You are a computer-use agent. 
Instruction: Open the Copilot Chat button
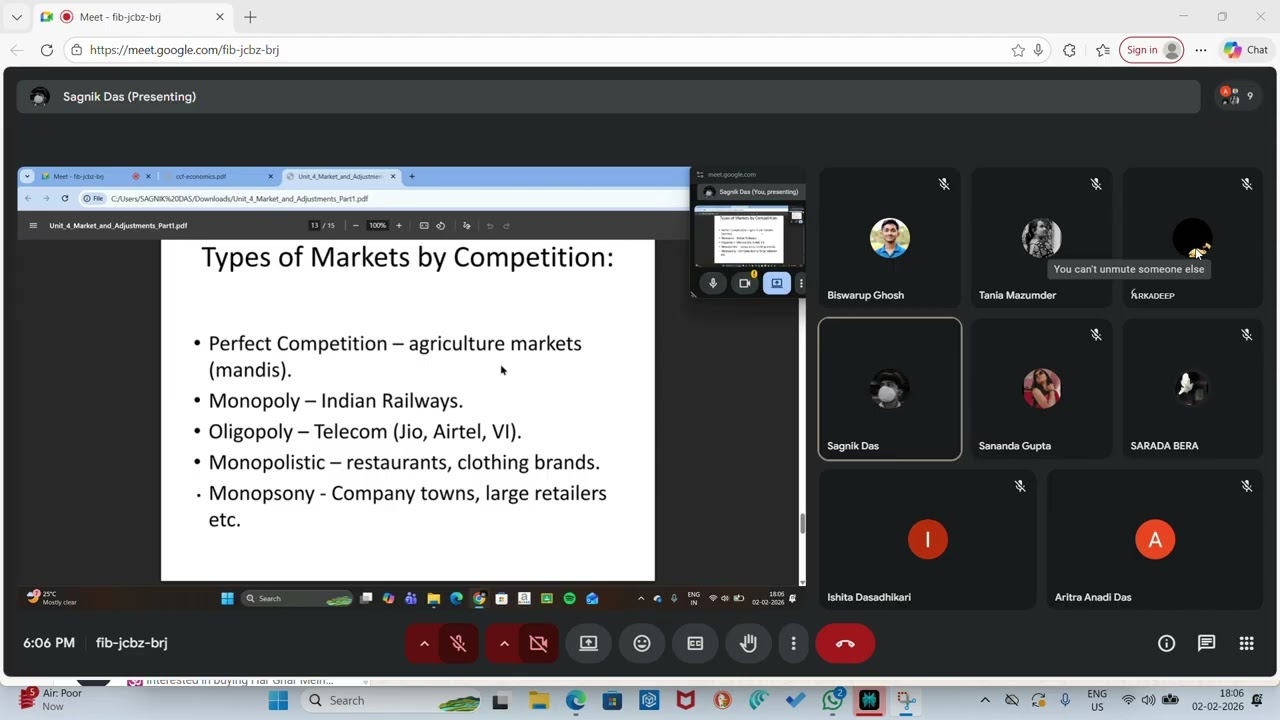(x=1245, y=50)
